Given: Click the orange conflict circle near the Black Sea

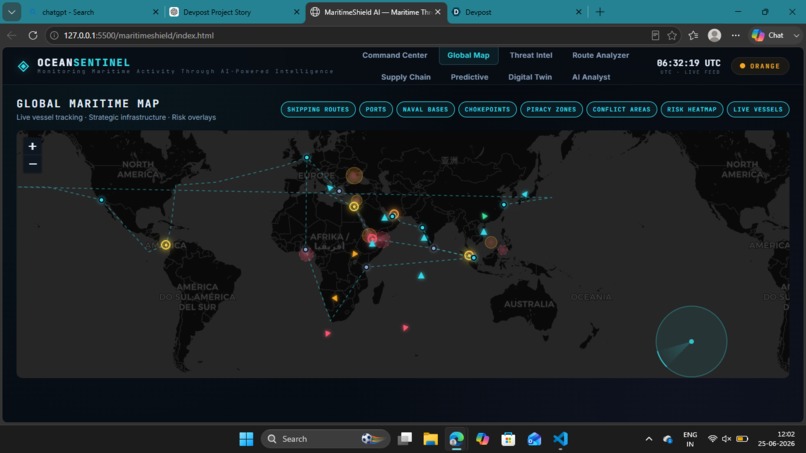Looking at the screenshot, I should pos(354,175).
